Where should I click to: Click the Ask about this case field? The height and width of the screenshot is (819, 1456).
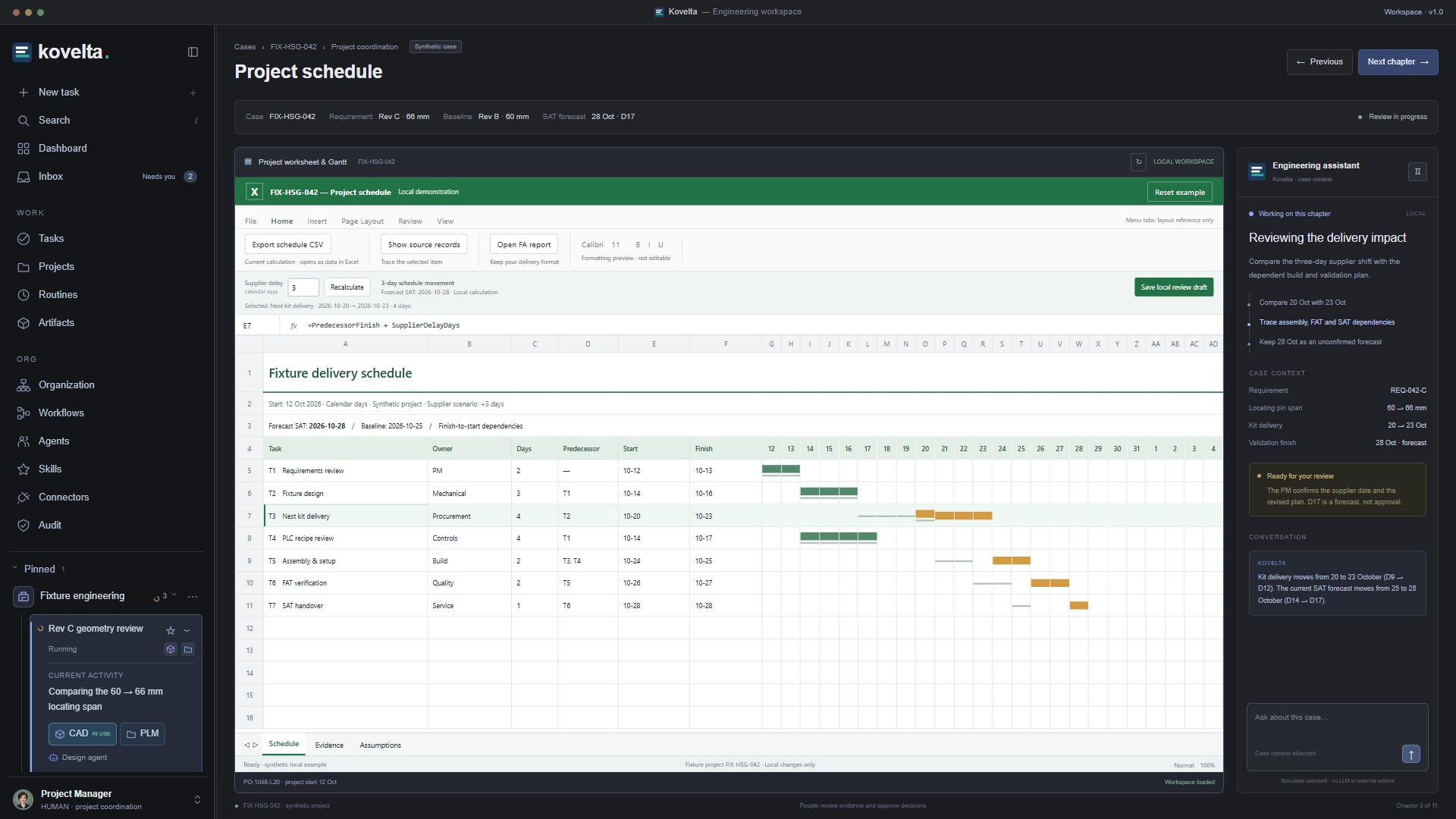coord(1337,717)
